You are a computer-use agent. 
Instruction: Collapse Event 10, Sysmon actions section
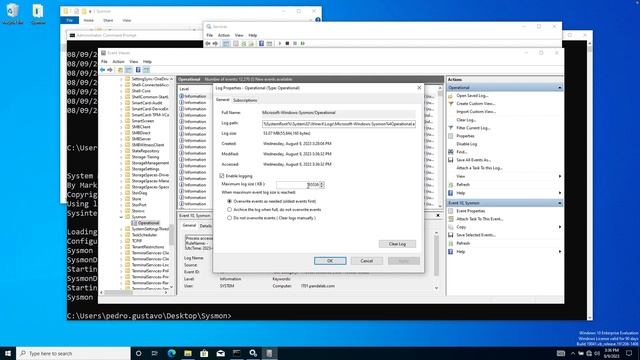click(560, 203)
